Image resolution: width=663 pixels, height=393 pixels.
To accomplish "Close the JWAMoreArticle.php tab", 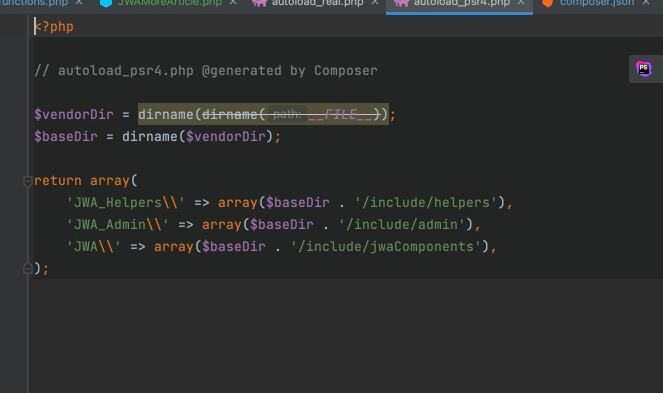I will pyautogui.click(x=233, y=3).
